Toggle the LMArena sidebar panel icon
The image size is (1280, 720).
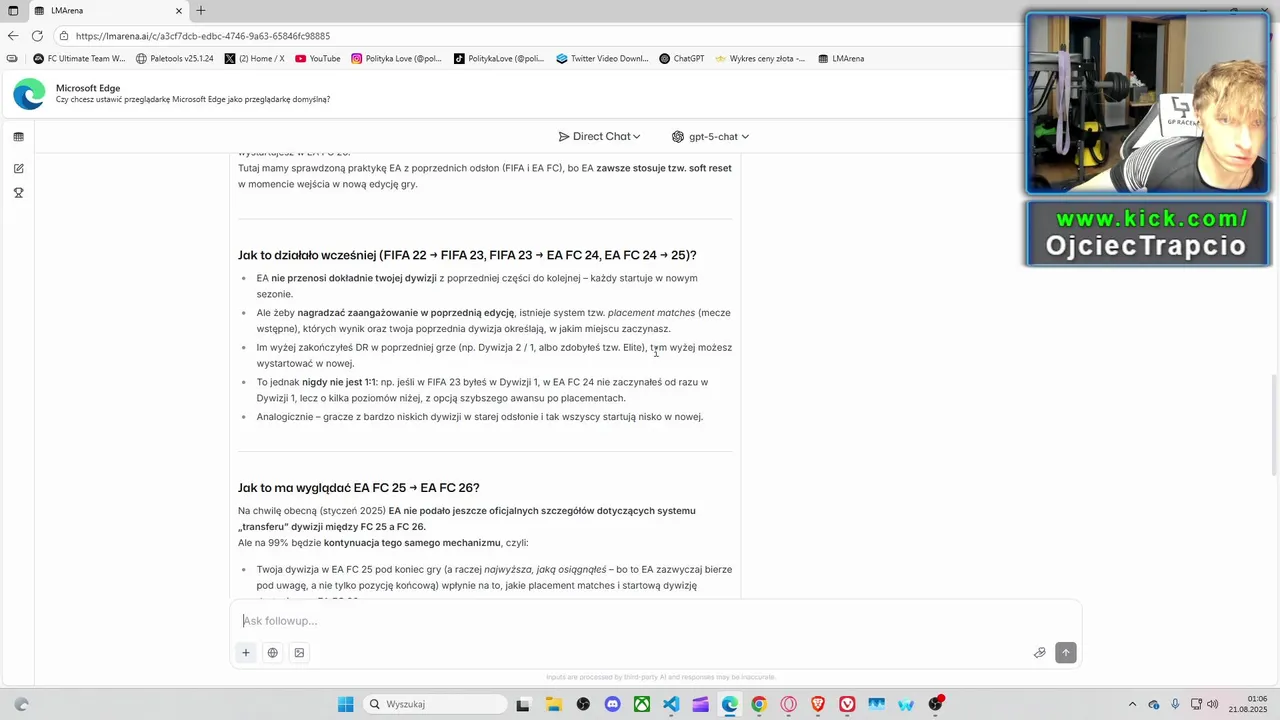[18, 137]
